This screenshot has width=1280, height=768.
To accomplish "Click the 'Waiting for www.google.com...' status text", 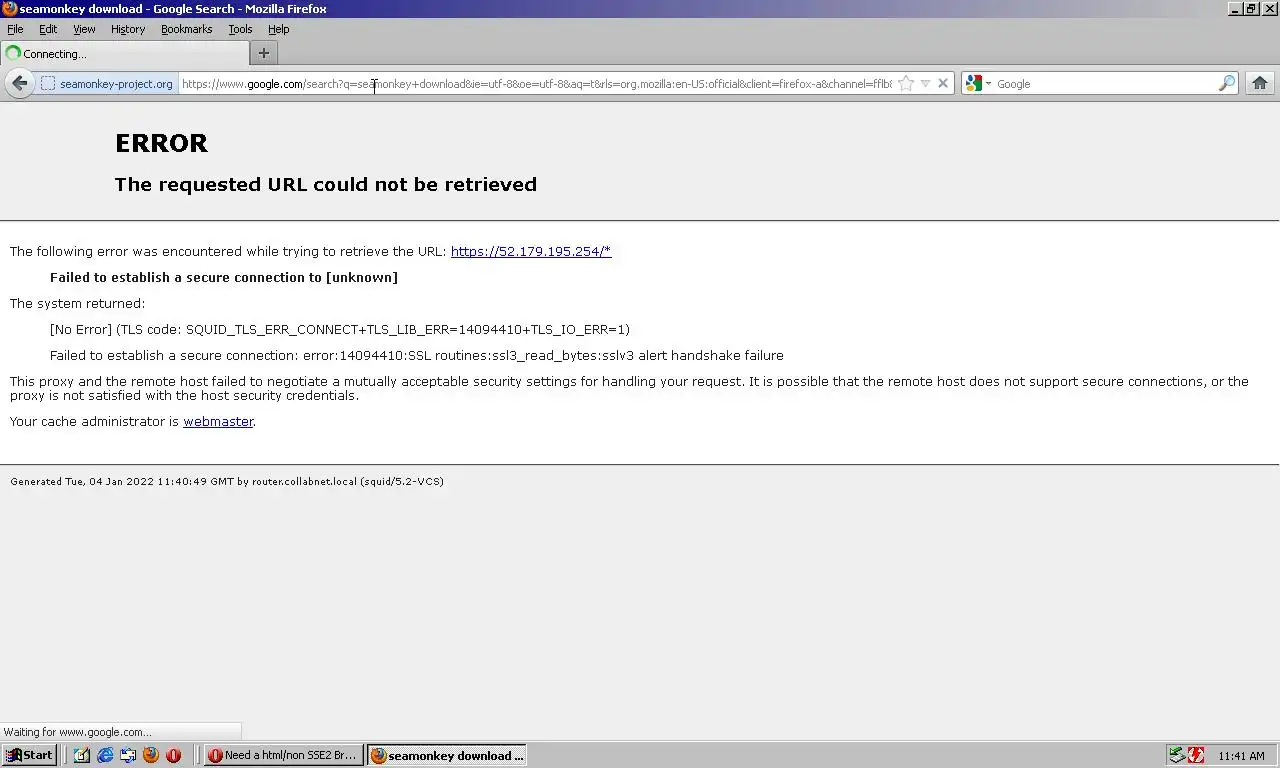I will 78,732.
